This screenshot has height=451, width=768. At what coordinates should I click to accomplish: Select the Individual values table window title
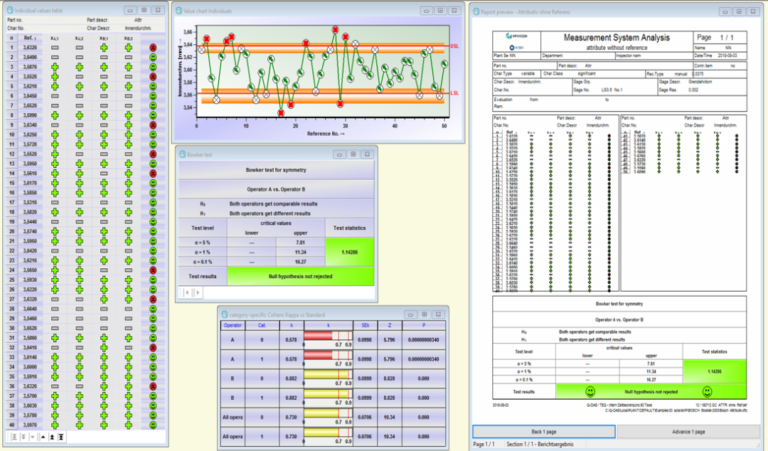pos(39,10)
